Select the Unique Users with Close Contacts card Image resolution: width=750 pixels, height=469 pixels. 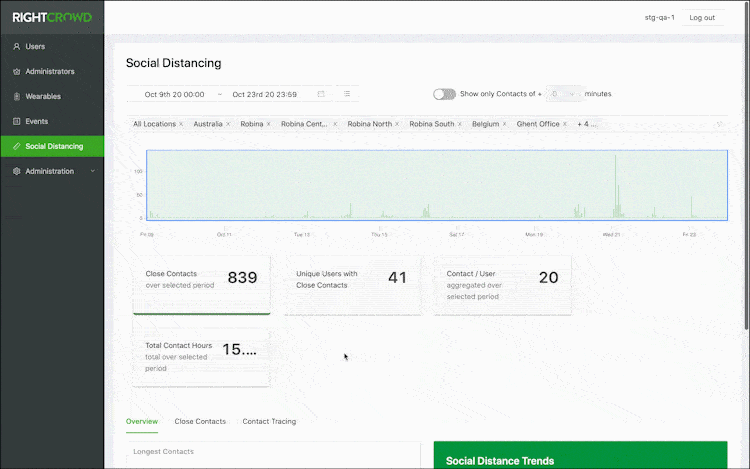(x=353, y=285)
